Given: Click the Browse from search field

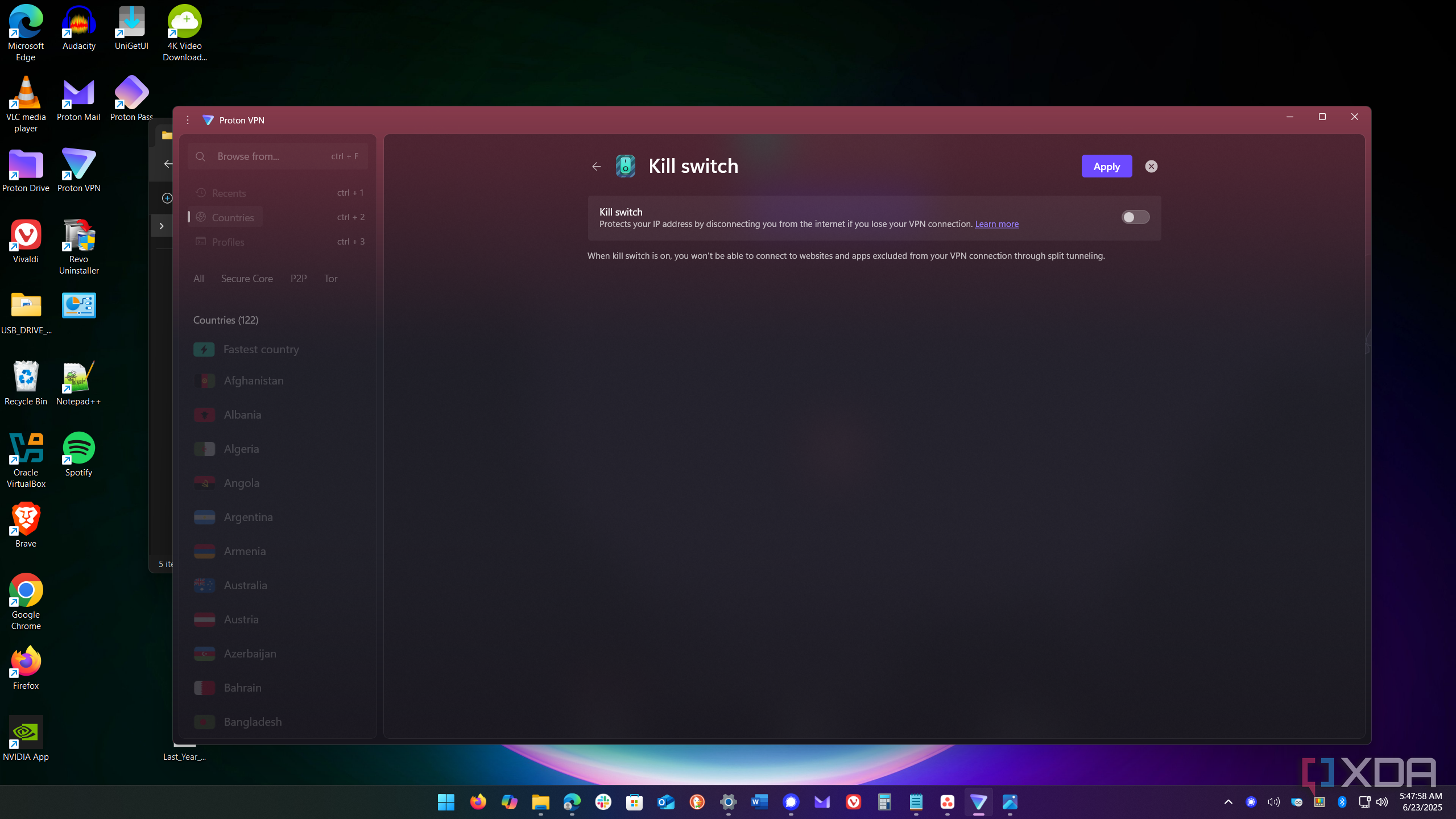Looking at the screenshot, I should click(x=278, y=156).
